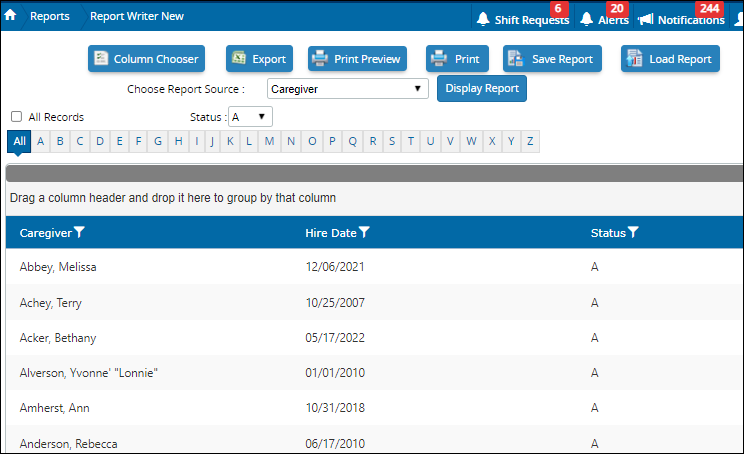Filter by letter Z tab
744x454 pixels.
pos(530,141)
